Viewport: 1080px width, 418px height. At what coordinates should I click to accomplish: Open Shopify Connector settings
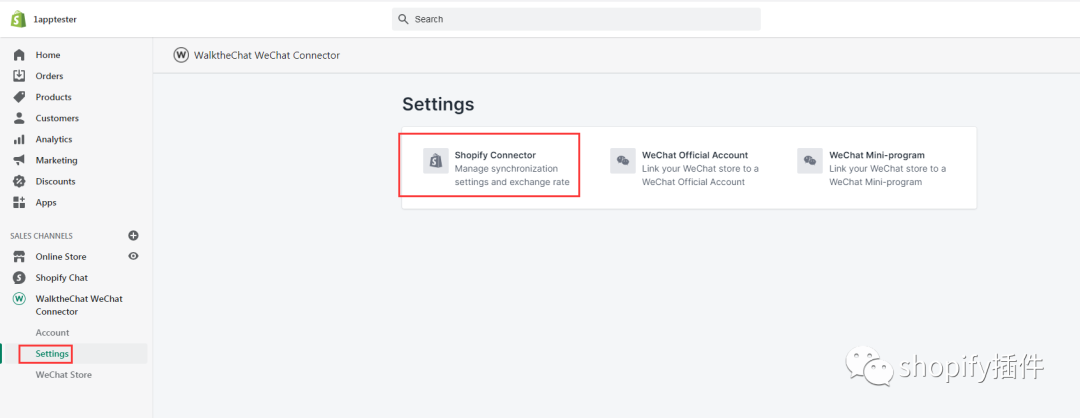pos(495,155)
